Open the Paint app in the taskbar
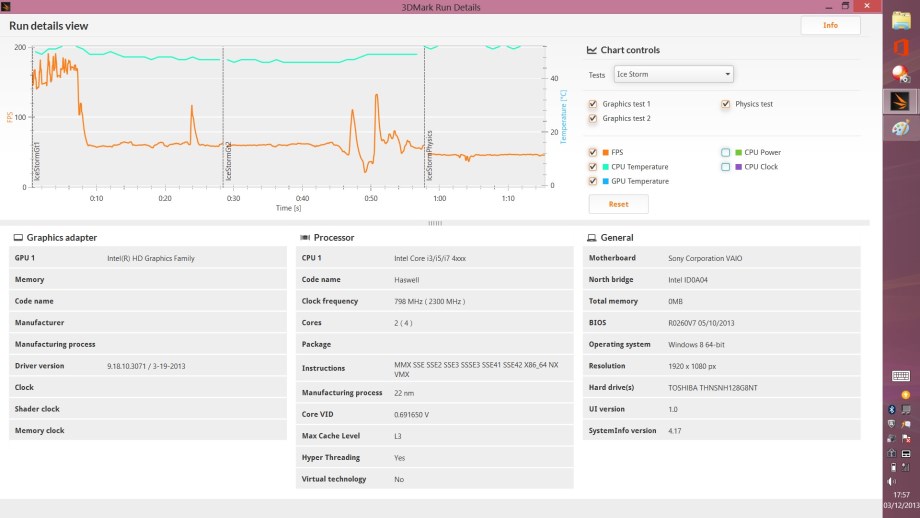Image resolution: width=920 pixels, height=518 pixels. [x=901, y=129]
